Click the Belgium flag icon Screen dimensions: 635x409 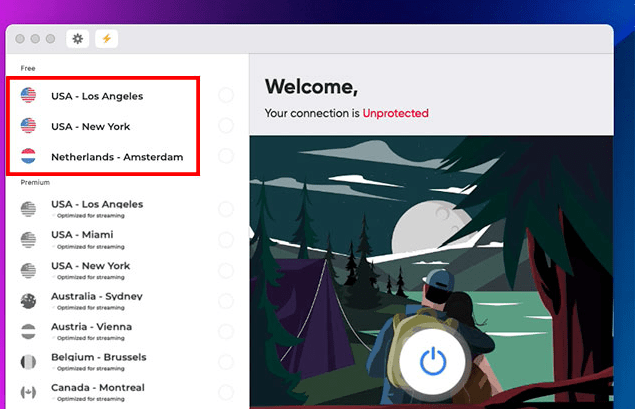point(28,362)
